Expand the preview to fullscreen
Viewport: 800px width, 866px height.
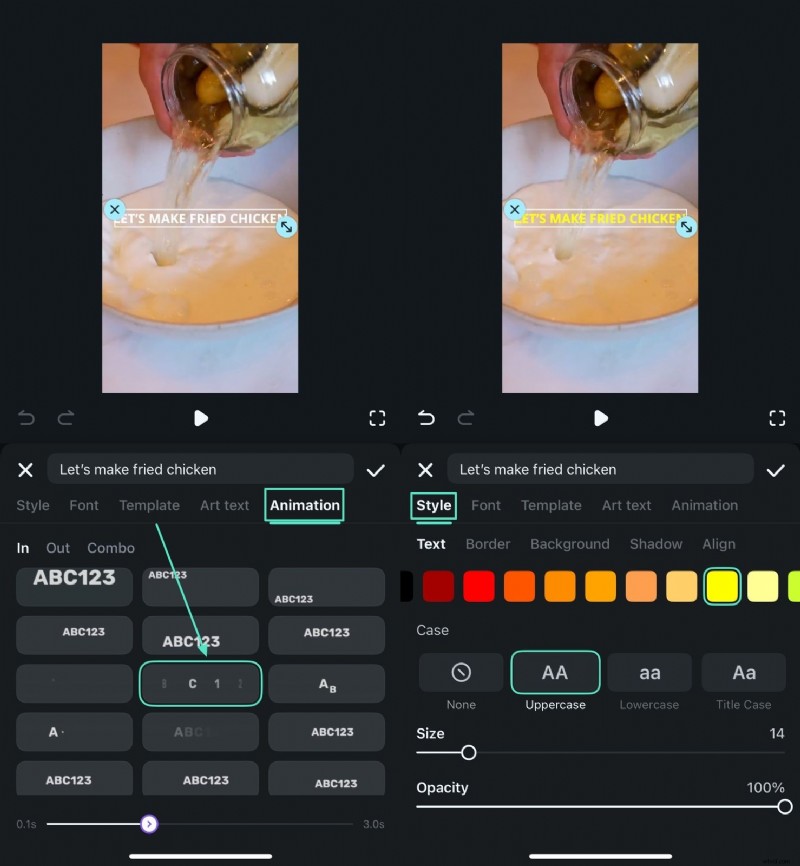(x=377, y=418)
